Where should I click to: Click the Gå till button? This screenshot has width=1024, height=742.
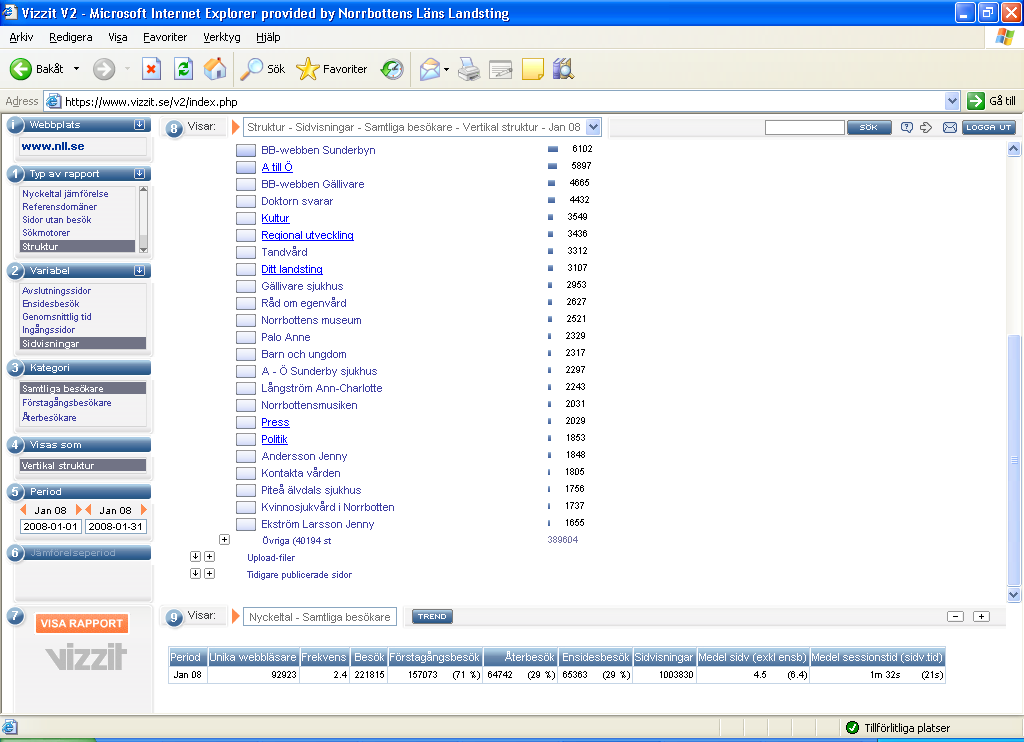click(x=992, y=101)
